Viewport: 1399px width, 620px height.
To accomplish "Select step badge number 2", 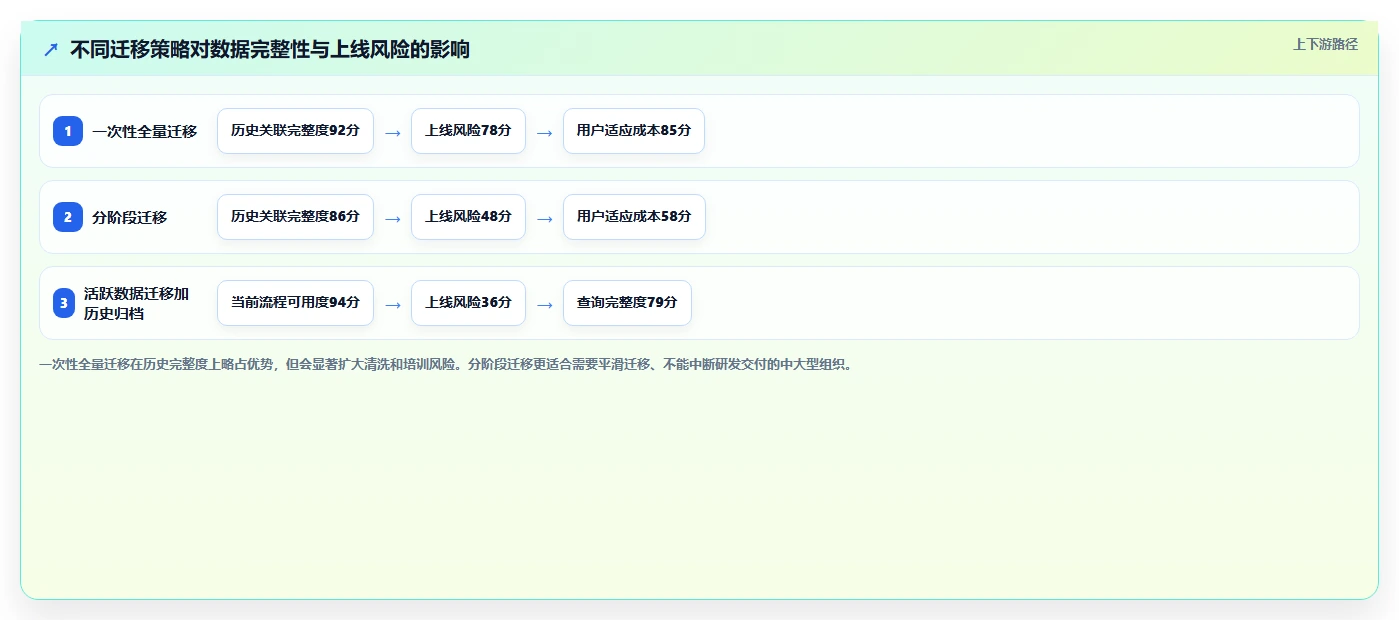I will (68, 217).
